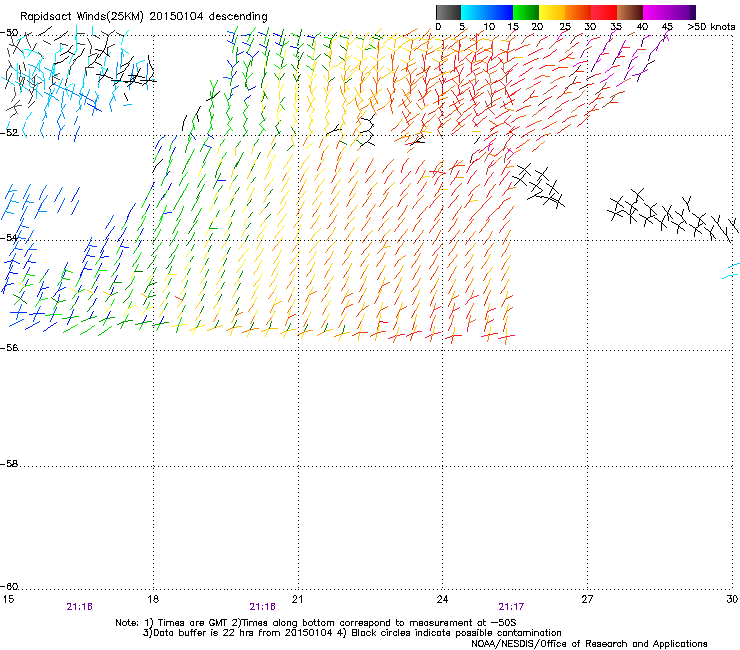
Task: Click the '-52' latitude axis label
Action: pyautogui.click(x=9, y=133)
